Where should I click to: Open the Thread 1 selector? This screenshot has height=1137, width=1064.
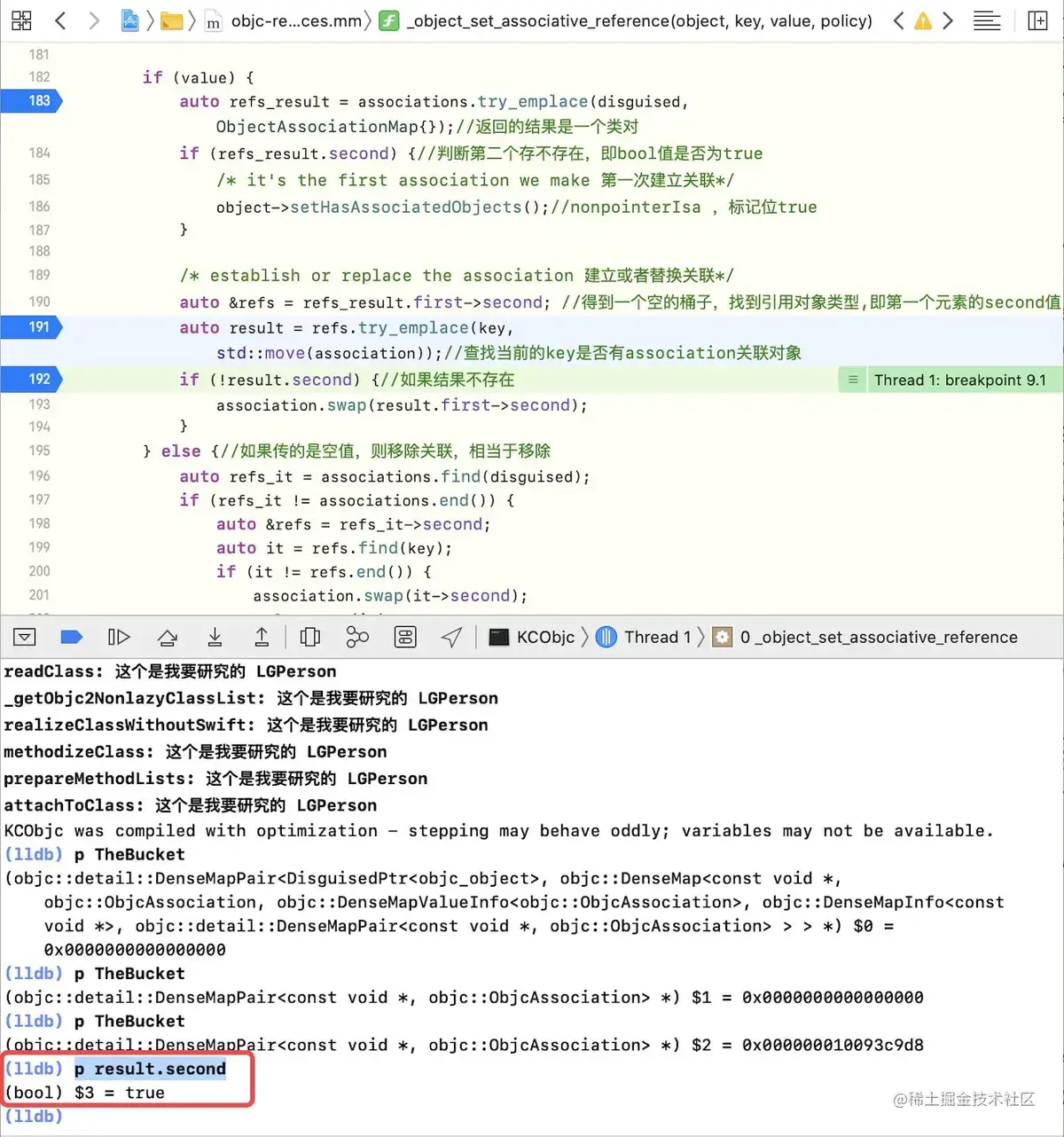click(x=644, y=637)
